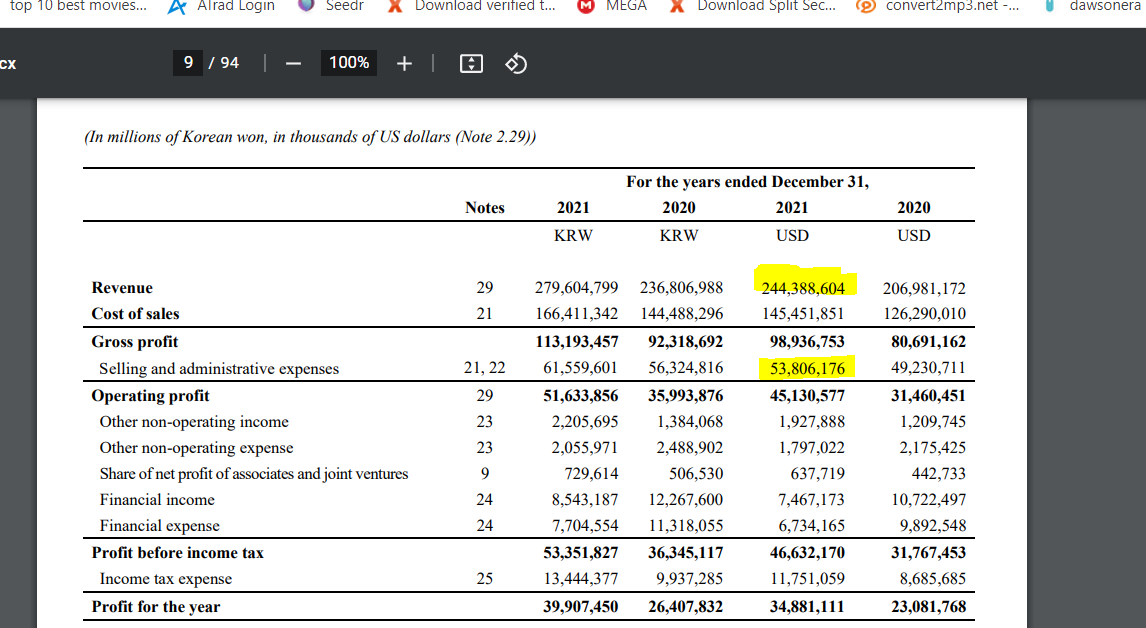Open the convert2mp3.net bookmark icon

(866, 7)
